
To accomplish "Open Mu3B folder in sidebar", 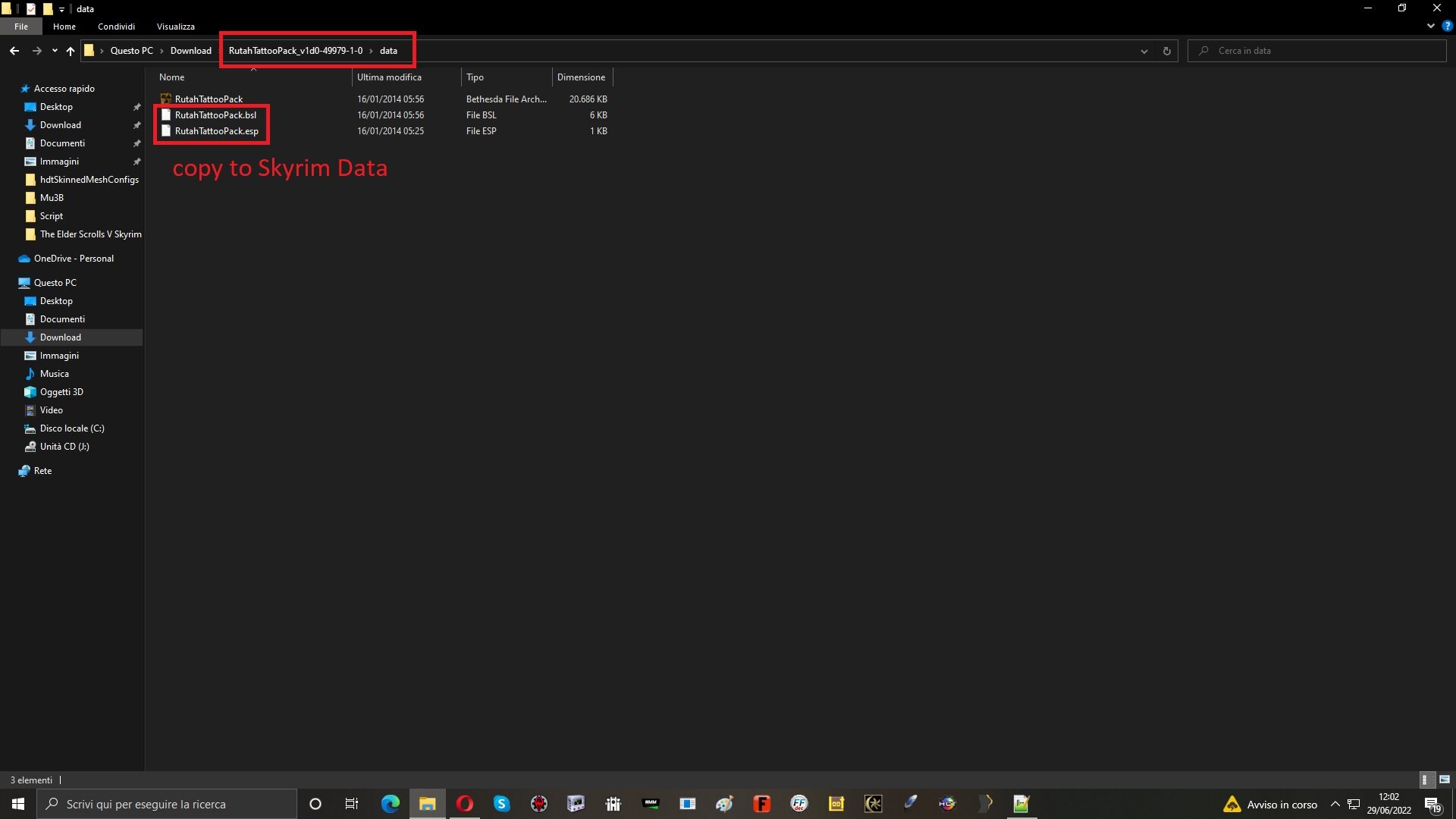I will [52, 198].
